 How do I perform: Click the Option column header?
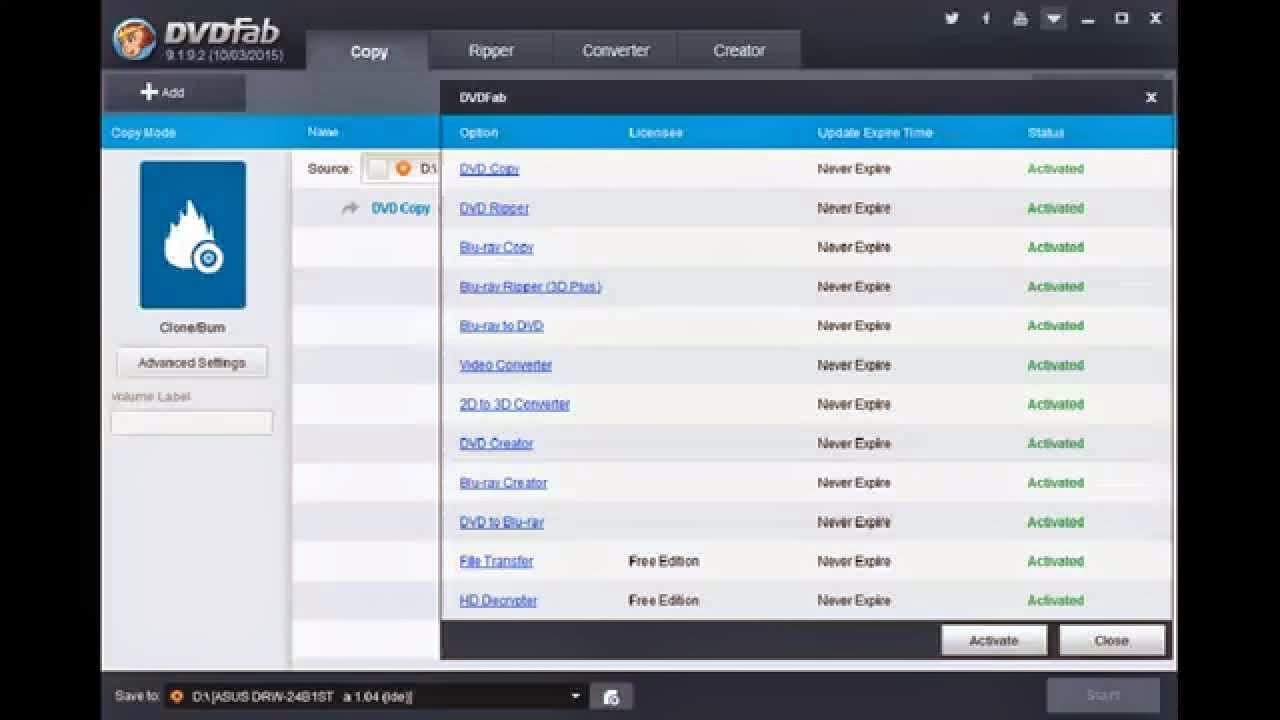pos(478,133)
